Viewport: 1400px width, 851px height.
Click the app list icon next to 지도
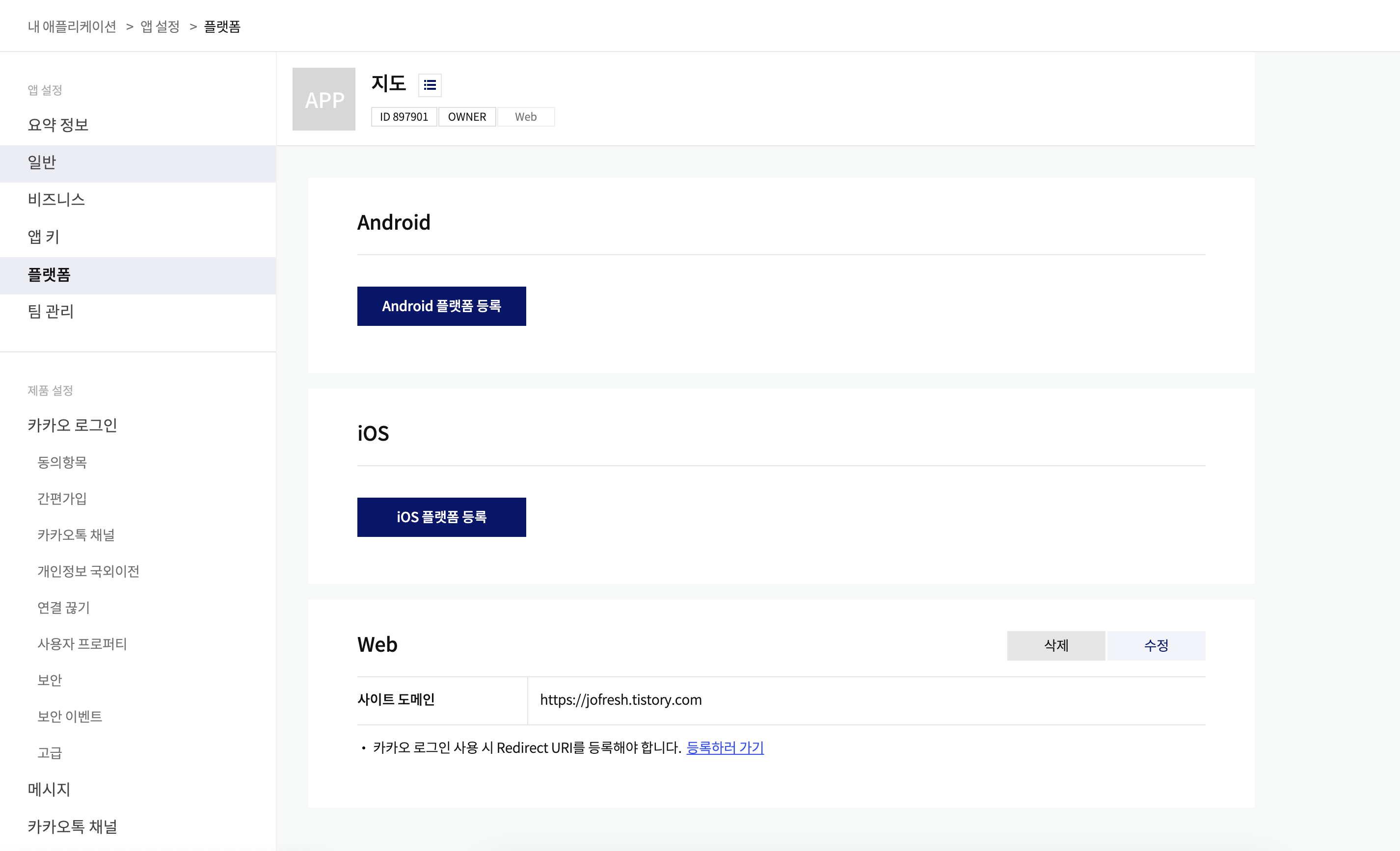coord(430,85)
